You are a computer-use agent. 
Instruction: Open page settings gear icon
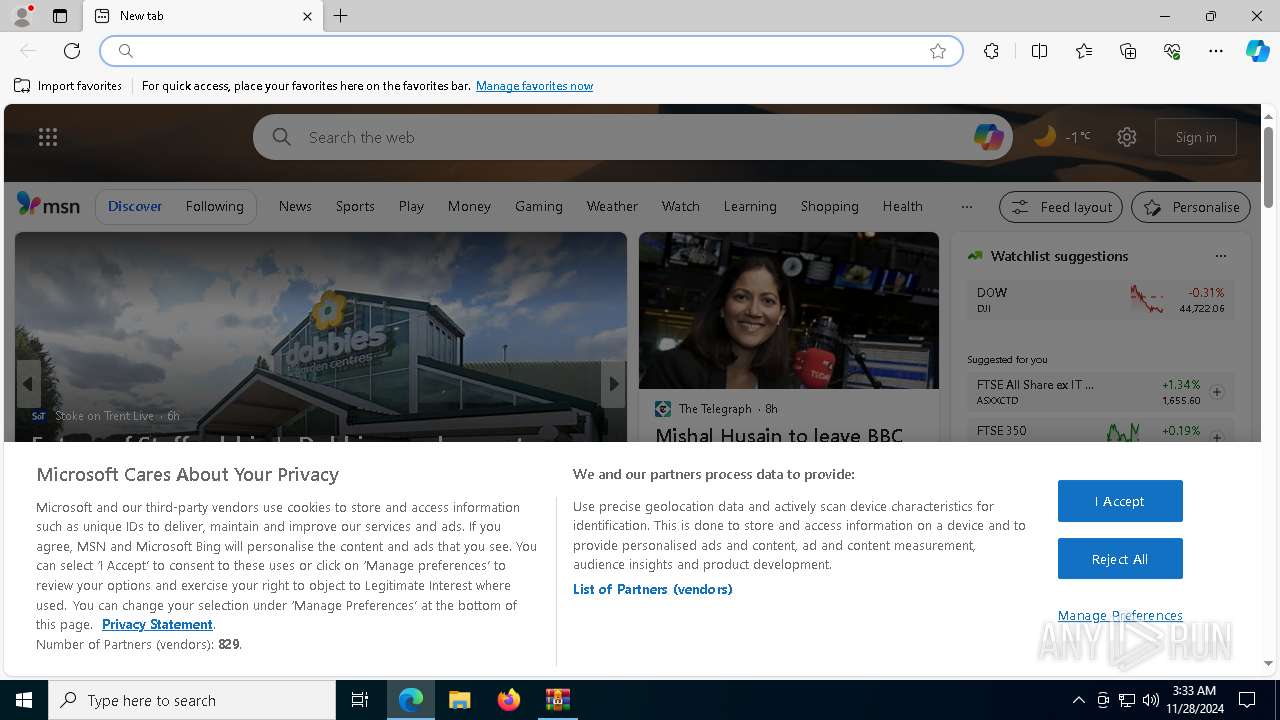pyautogui.click(x=1127, y=137)
